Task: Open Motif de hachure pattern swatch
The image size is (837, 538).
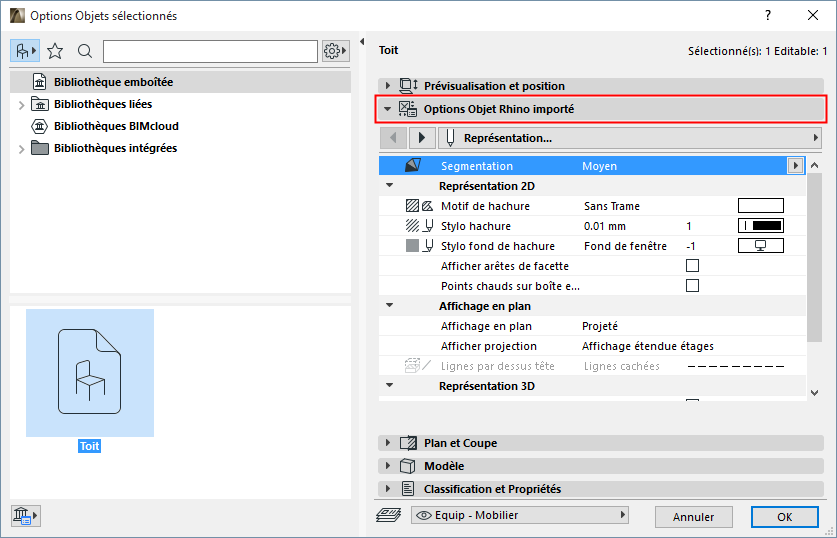Action: click(x=761, y=205)
